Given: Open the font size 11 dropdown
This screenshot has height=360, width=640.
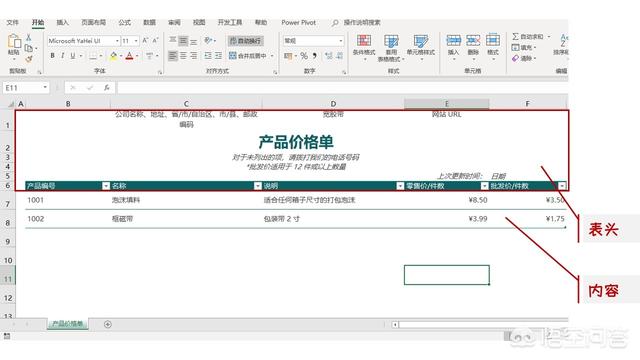Looking at the screenshot, I should 136,41.
